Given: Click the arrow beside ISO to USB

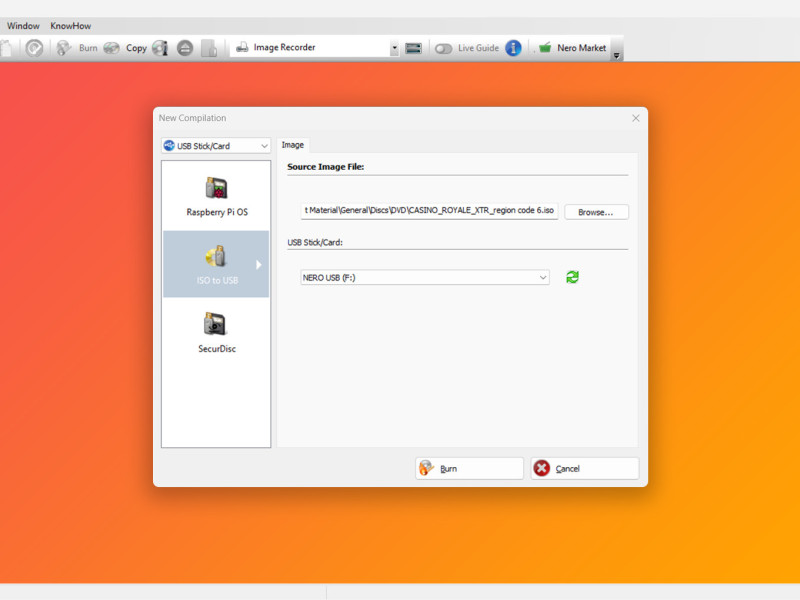Looking at the screenshot, I should point(259,264).
